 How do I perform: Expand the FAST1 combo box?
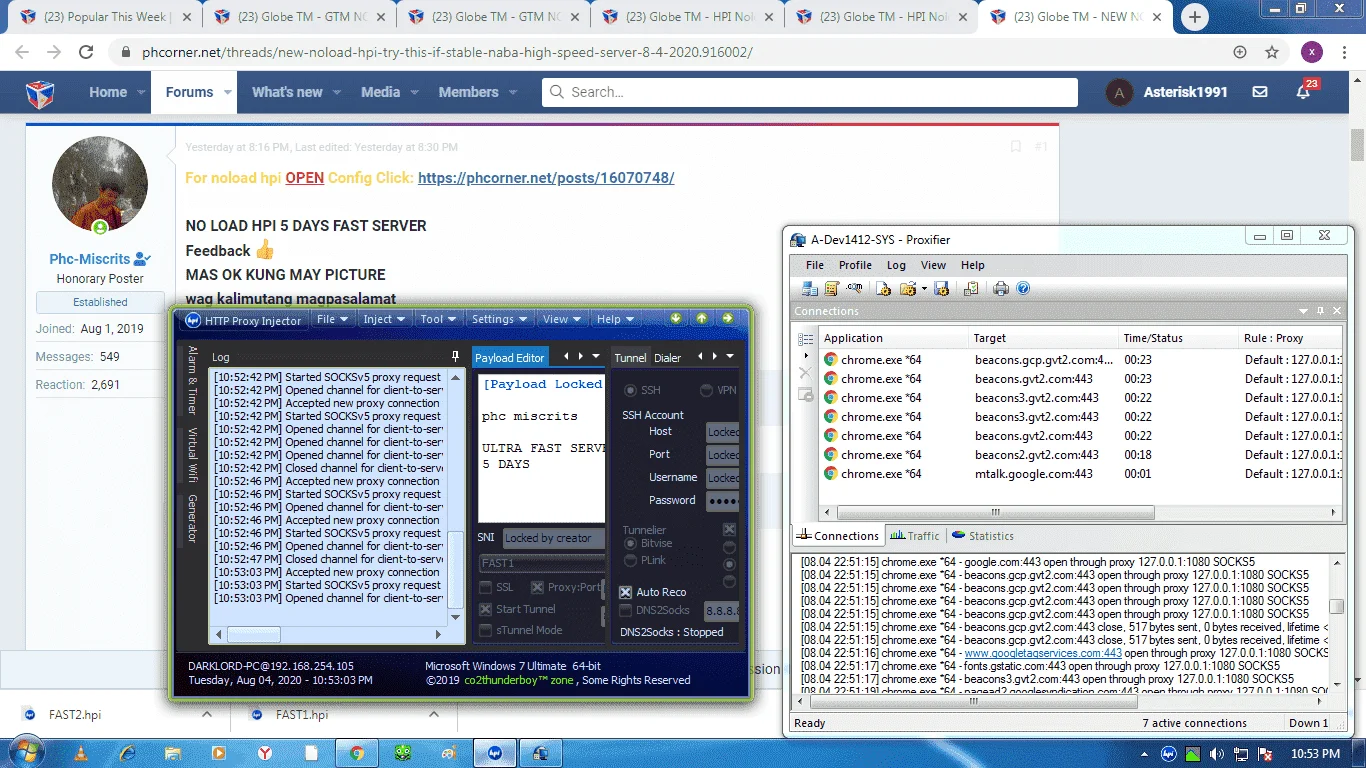[x=542, y=563]
